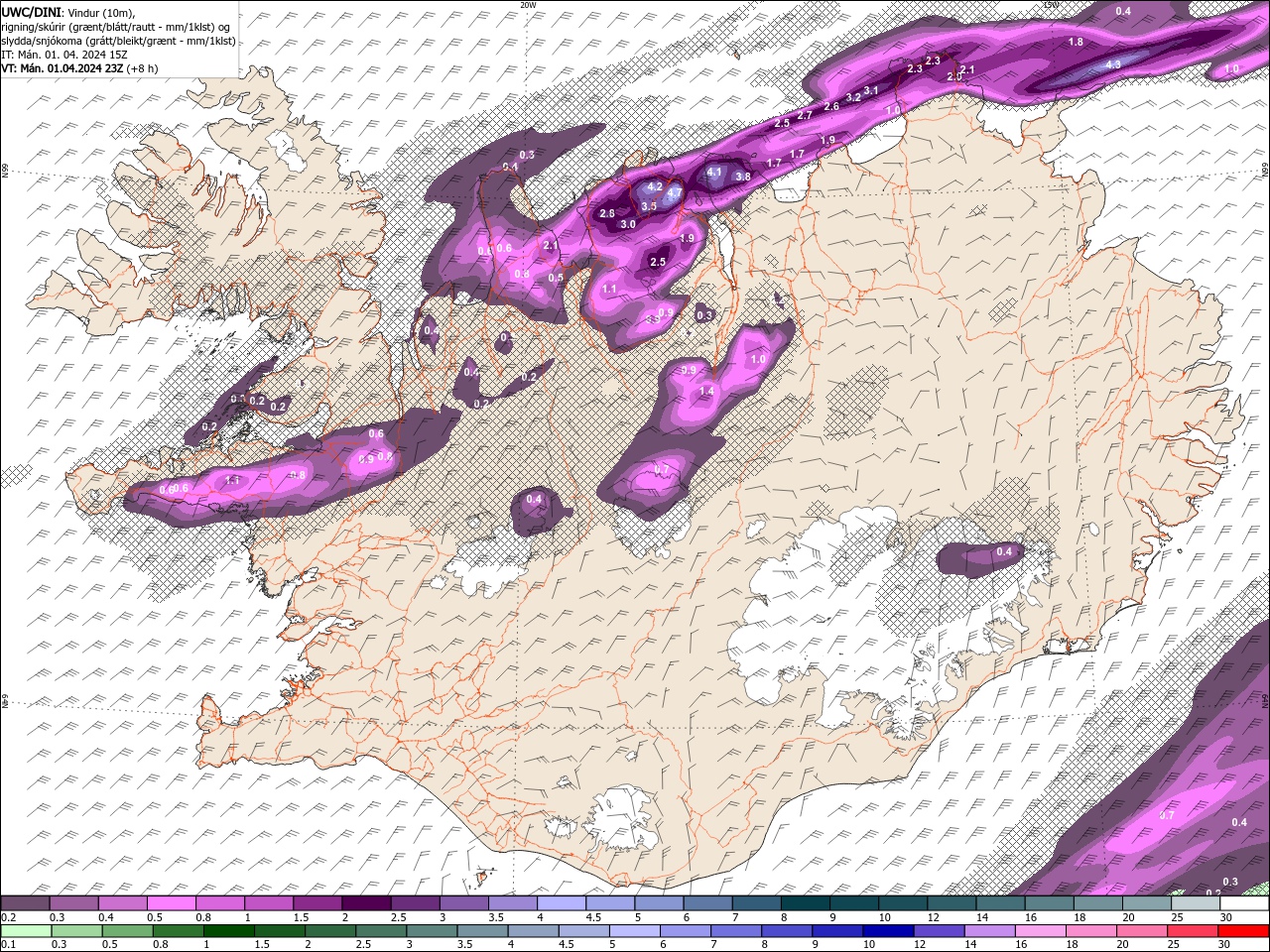Click the bright pink snow swatch between 0.5 and 0.8
Screen dimensions: 1270x952
pyautogui.click(x=171, y=903)
